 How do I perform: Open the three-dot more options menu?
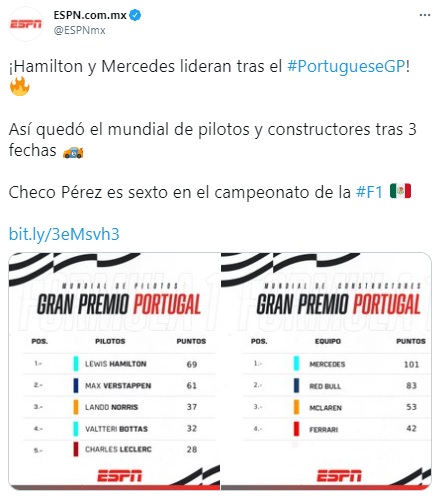[x=424, y=15]
